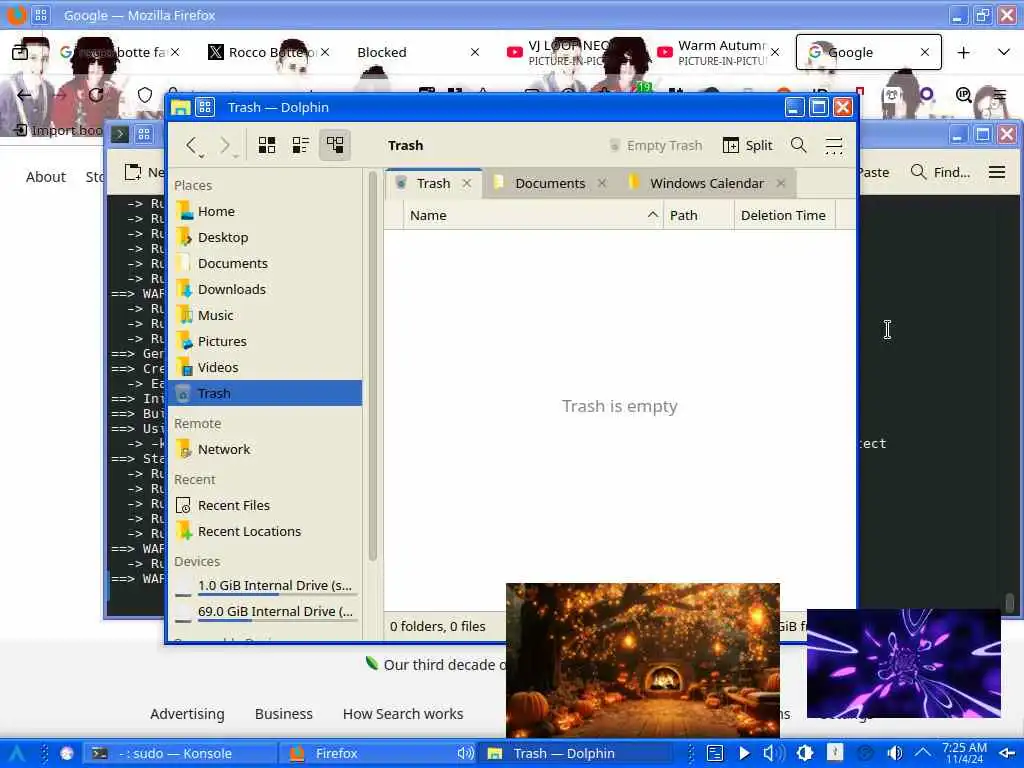Sort by Deletion Time column

tap(784, 216)
